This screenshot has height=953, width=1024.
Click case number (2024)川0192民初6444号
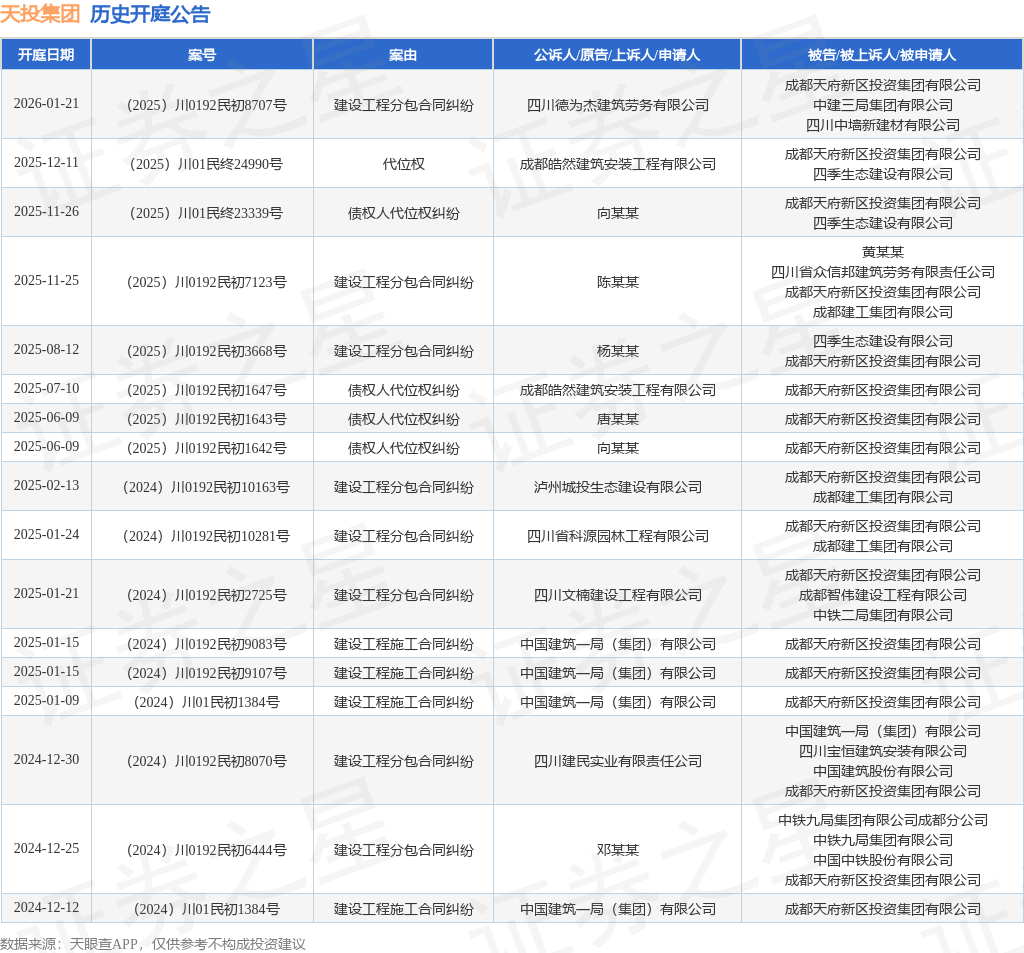[206, 850]
